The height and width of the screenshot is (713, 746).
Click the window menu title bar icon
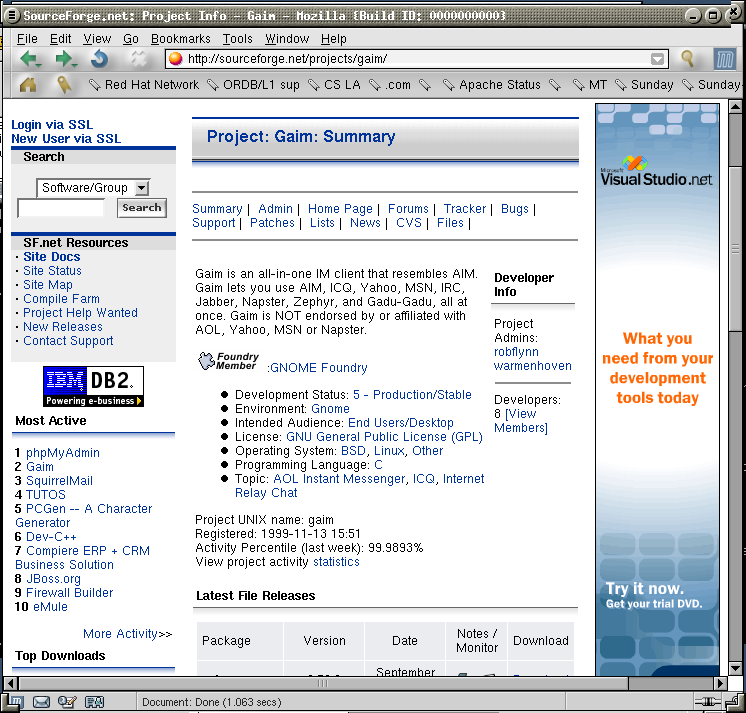[x=11, y=16]
